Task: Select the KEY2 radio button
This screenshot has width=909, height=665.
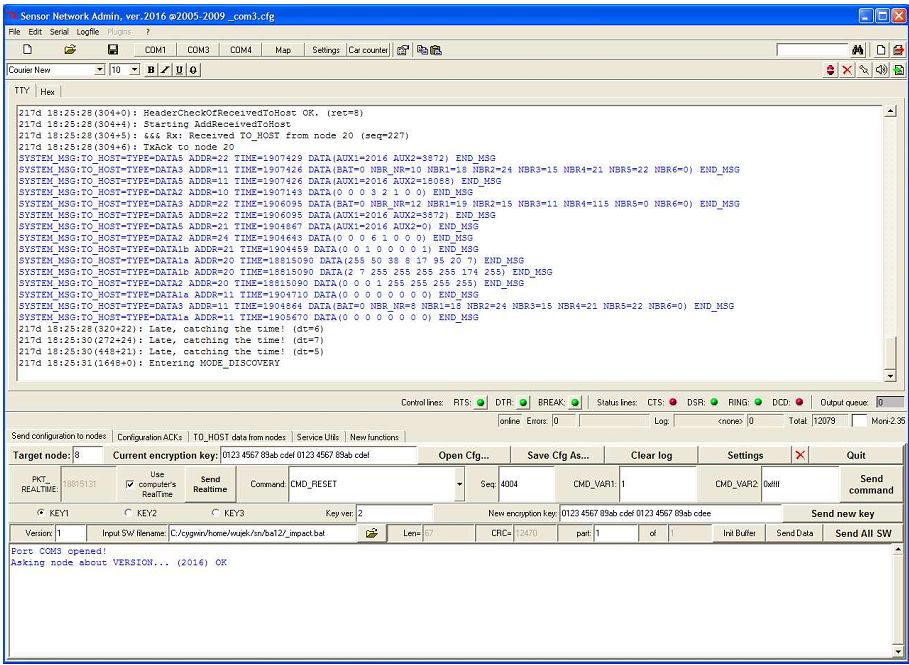Action: tap(128, 513)
